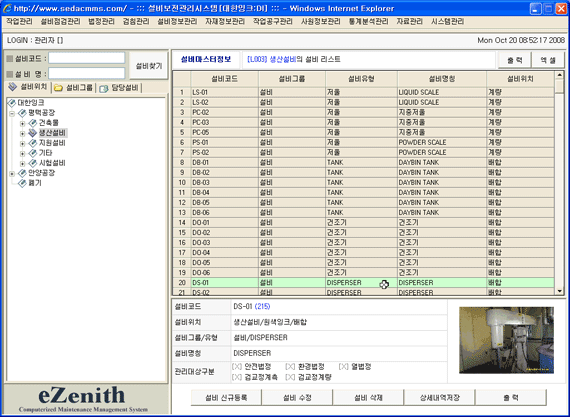
Task: Click the equipment list scrollbar down arrow
Action: [x=559, y=291]
